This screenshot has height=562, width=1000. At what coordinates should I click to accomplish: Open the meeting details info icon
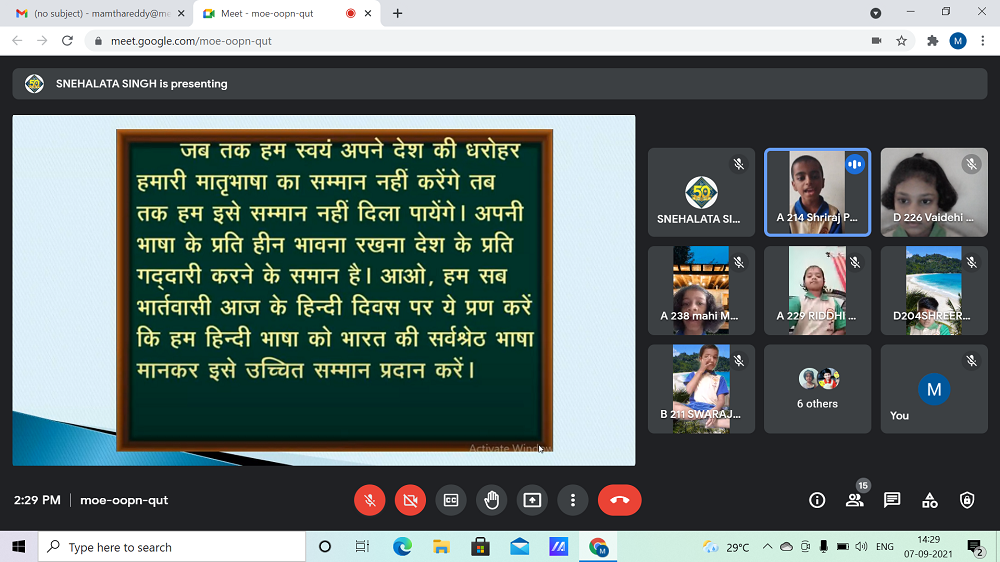coord(817,500)
